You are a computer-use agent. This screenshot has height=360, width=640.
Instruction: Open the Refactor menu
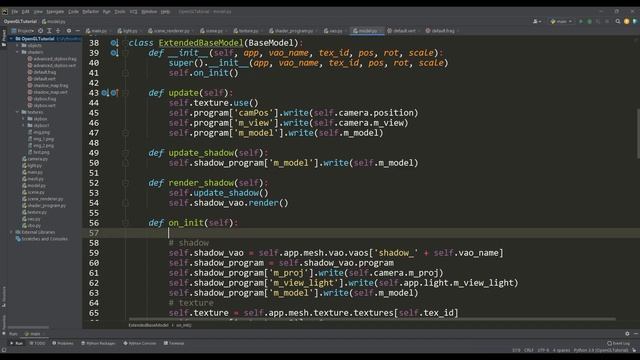click(91, 12)
